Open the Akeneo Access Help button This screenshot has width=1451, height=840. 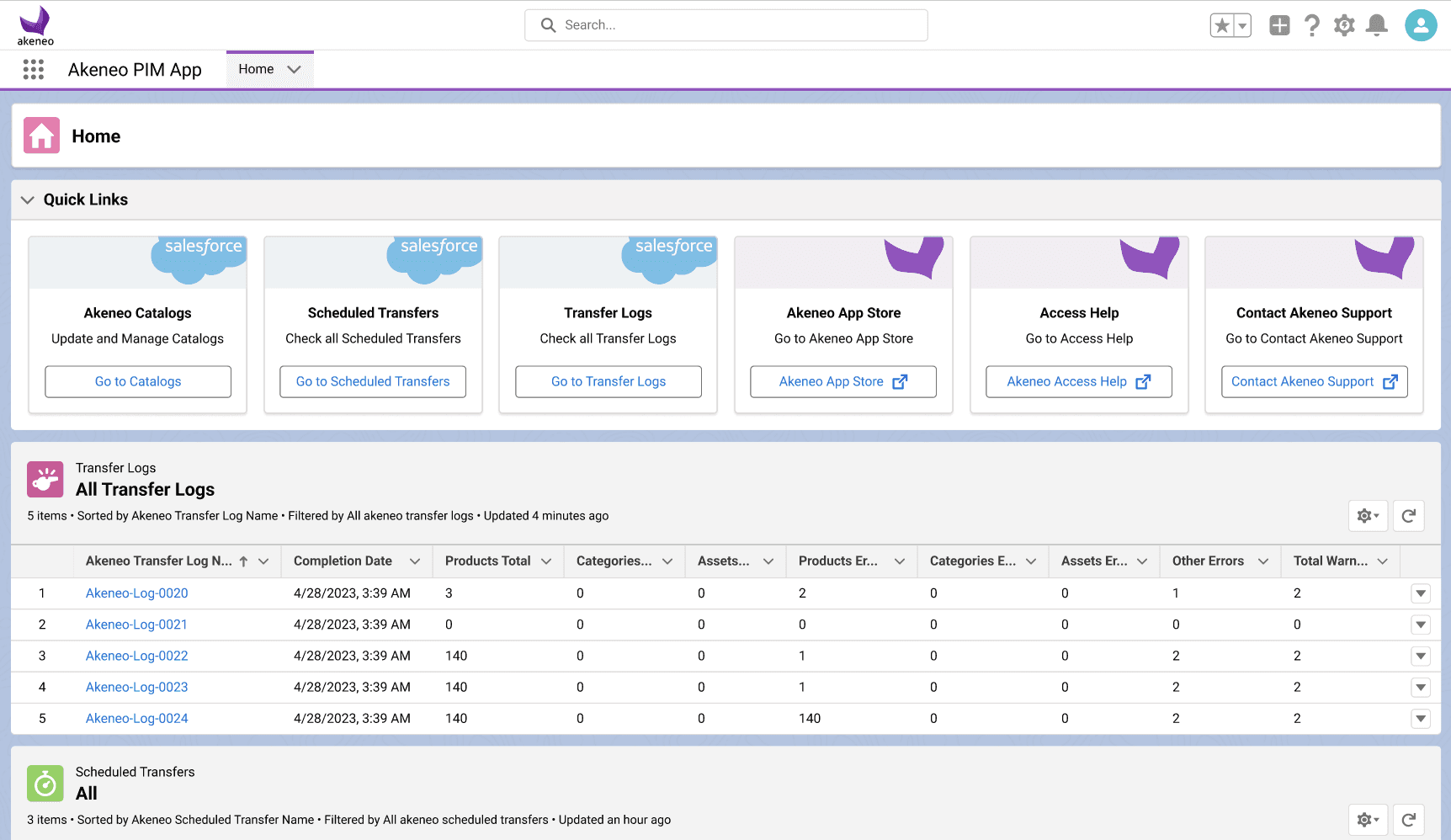pyautogui.click(x=1079, y=381)
